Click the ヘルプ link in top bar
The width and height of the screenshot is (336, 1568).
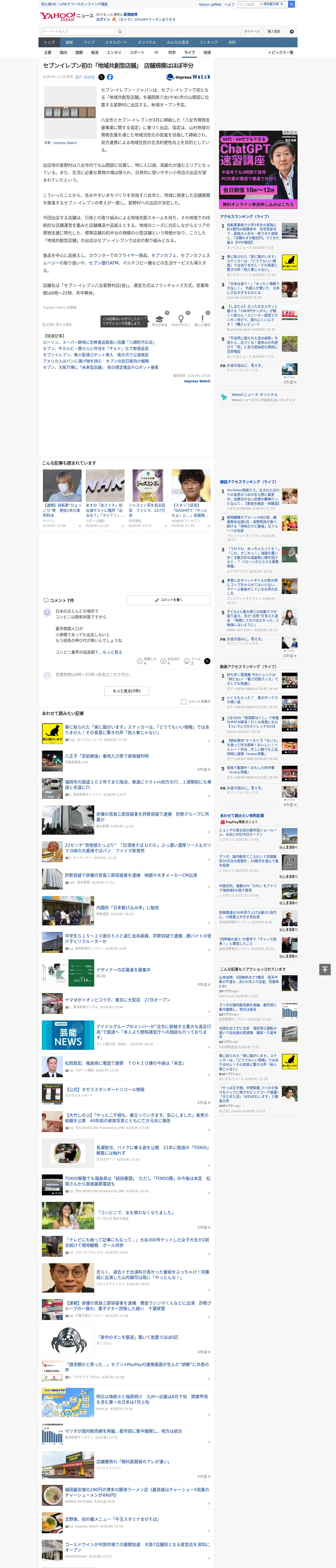[229, 4]
